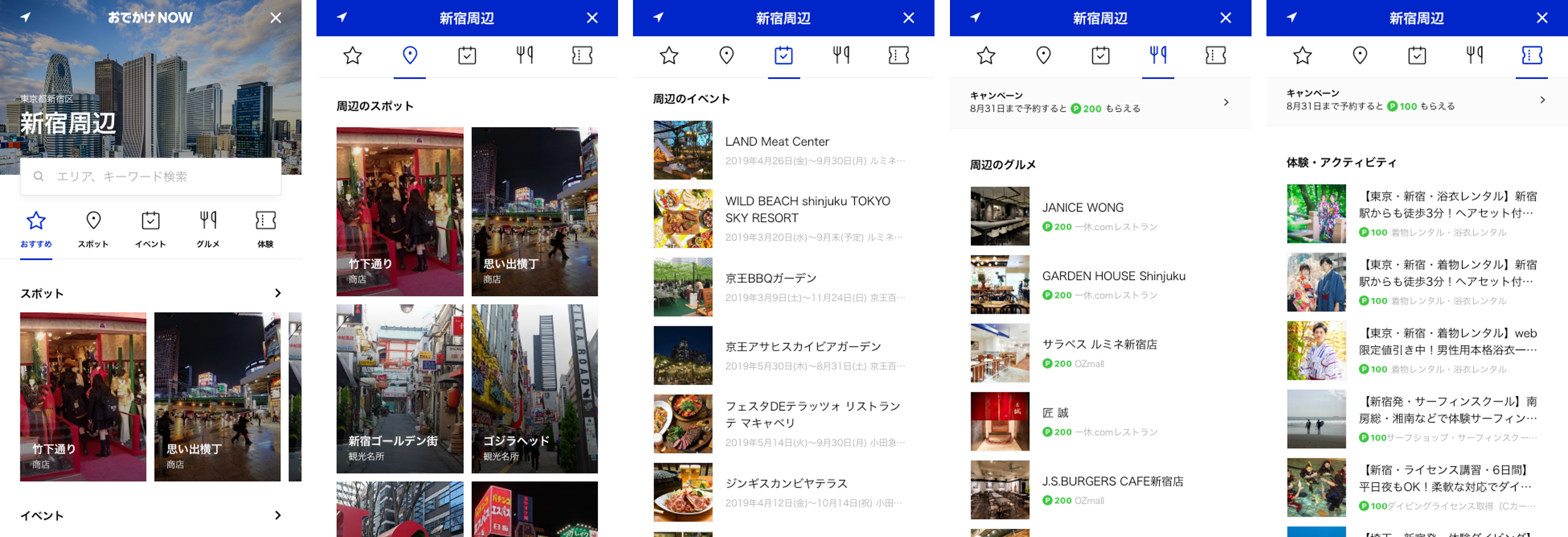Choose the 体験 ticket icon with label
Image resolution: width=1568 pixels, height=537 pixels.
pyautogui.click(x=266, y=228)
